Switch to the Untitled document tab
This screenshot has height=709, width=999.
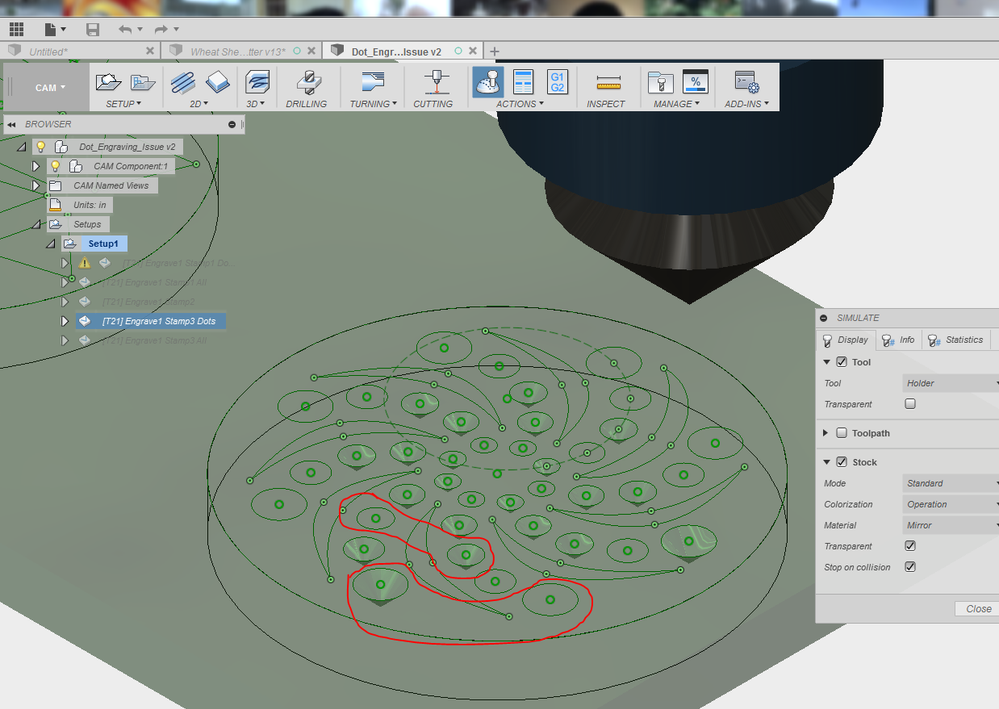(80, 51)
